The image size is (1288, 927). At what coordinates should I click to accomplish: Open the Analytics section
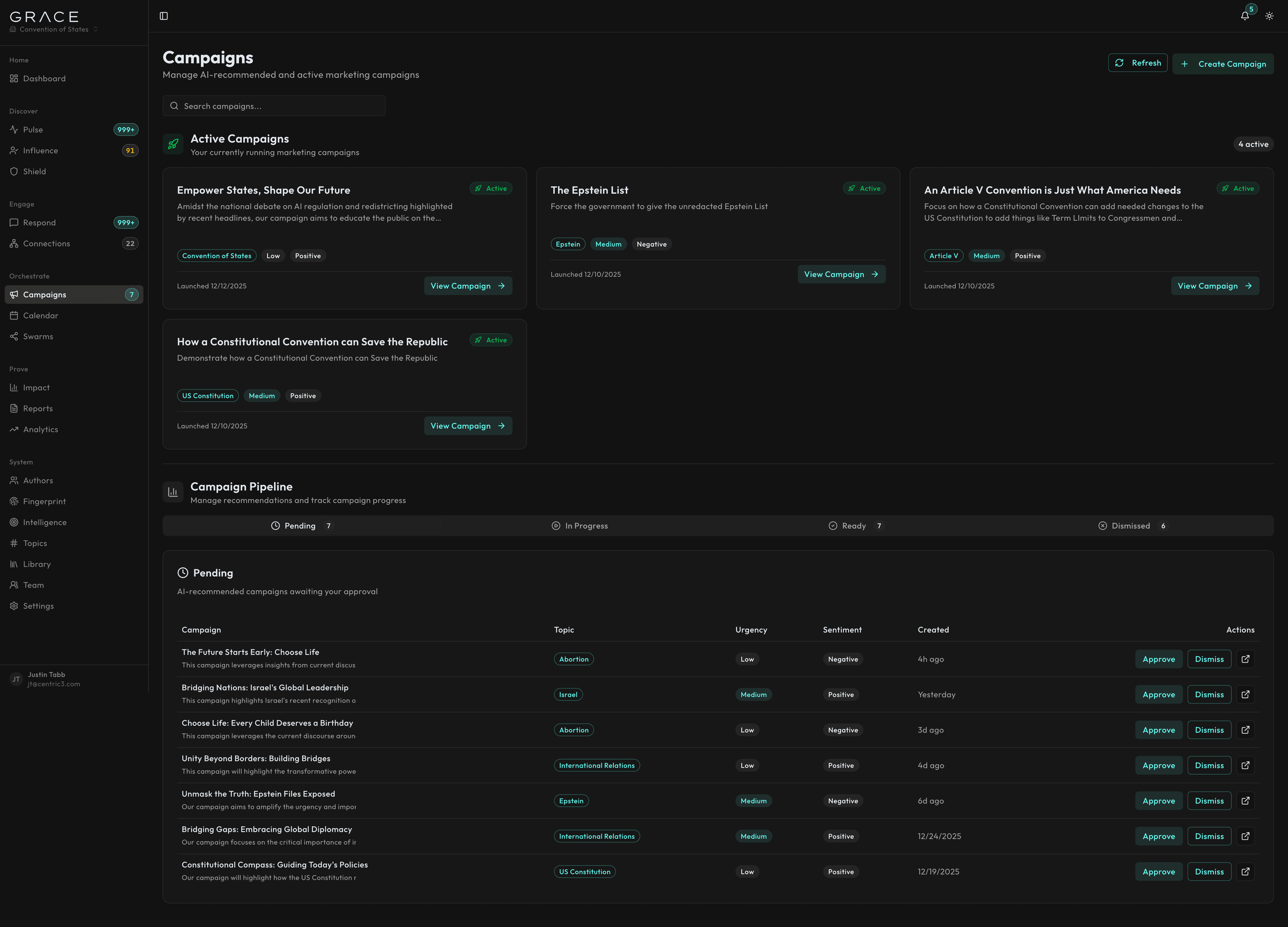tap(40, 429)
